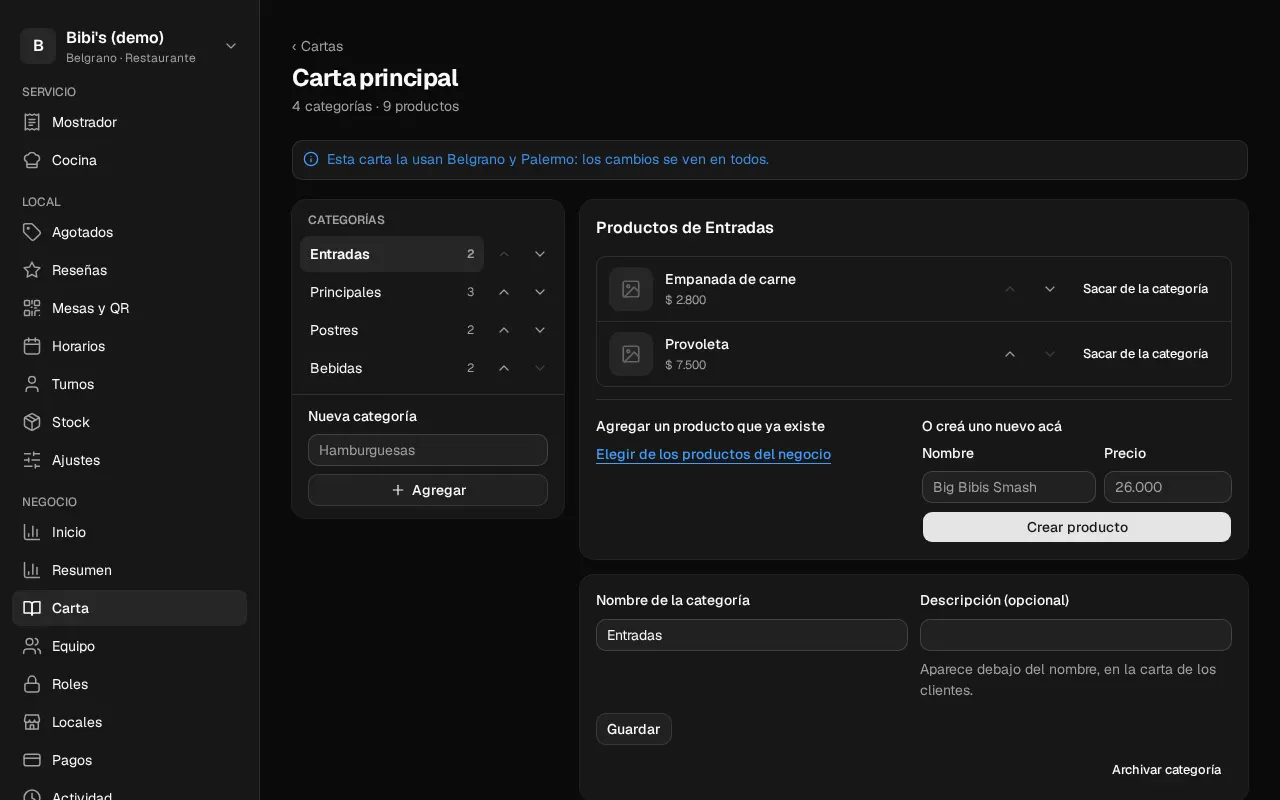Select the Principales category

392,292
